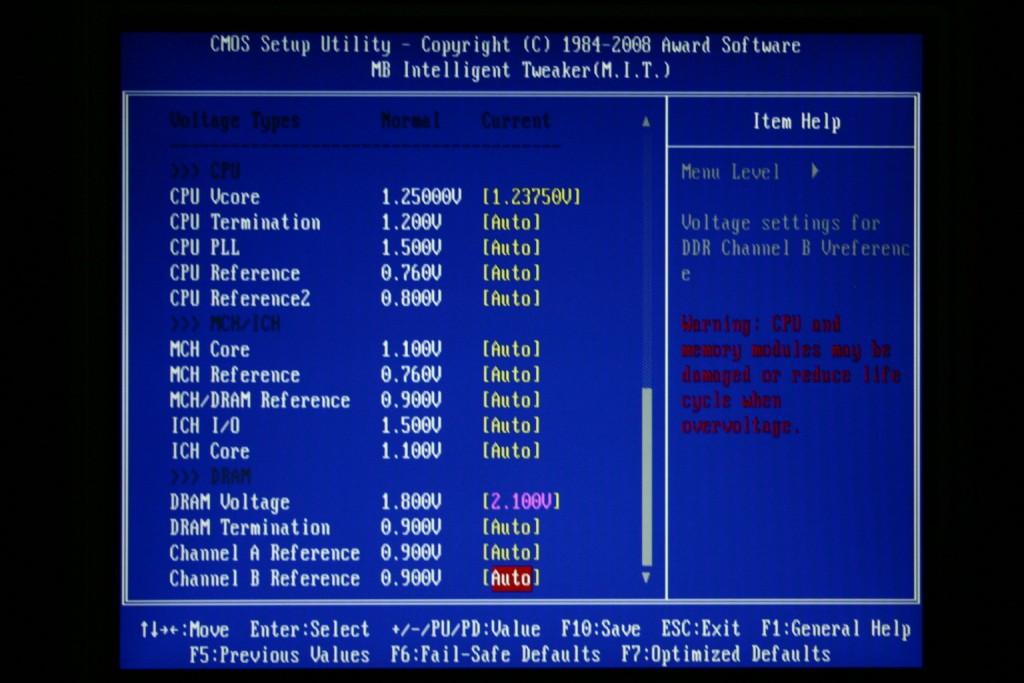Open CPU PLL [Auto] setting
This screenshot has width=1024, height=683.
[511, 248]
